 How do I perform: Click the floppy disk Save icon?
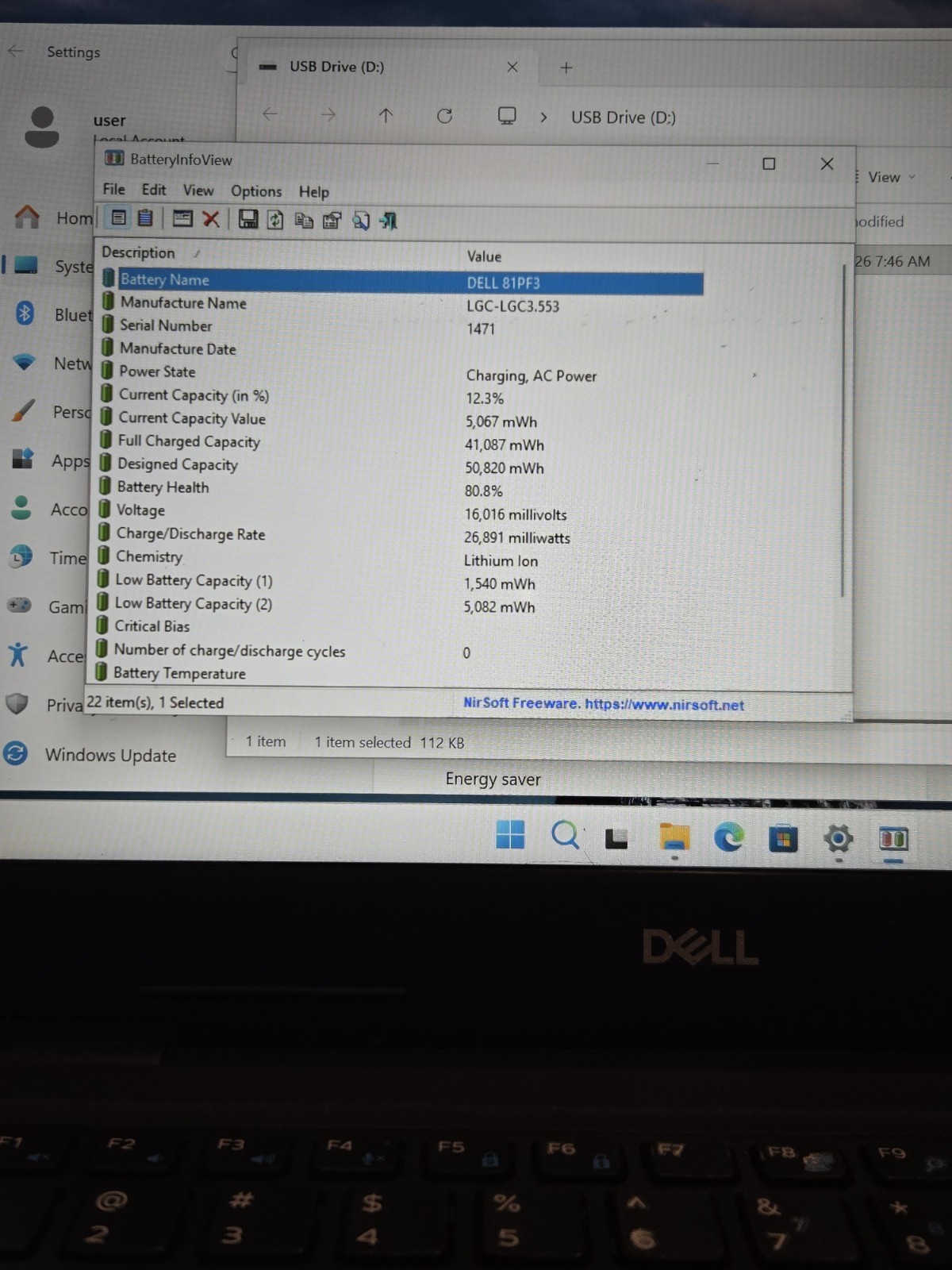tap(248, 220)
